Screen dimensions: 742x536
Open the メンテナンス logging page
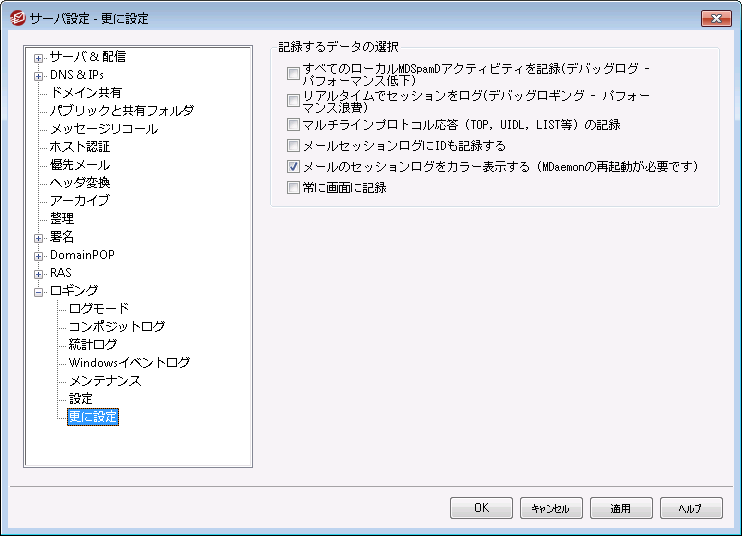tap(105, 381)
